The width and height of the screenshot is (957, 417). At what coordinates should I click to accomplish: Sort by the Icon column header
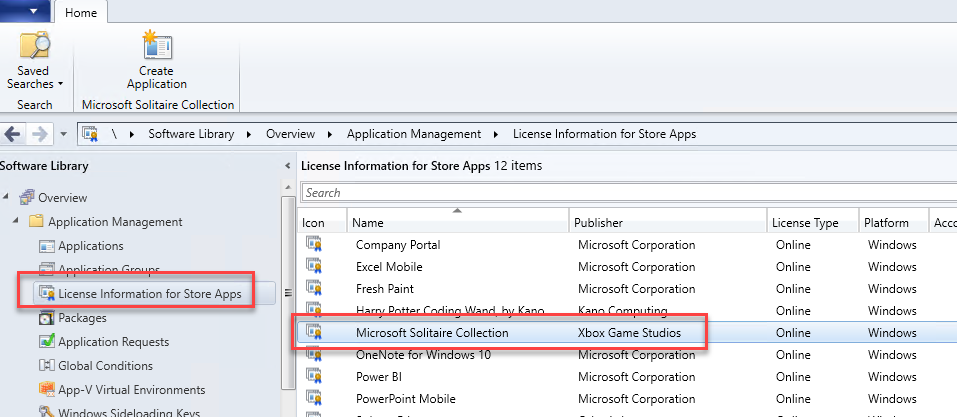pyautogui.click(x=322, y=223)
